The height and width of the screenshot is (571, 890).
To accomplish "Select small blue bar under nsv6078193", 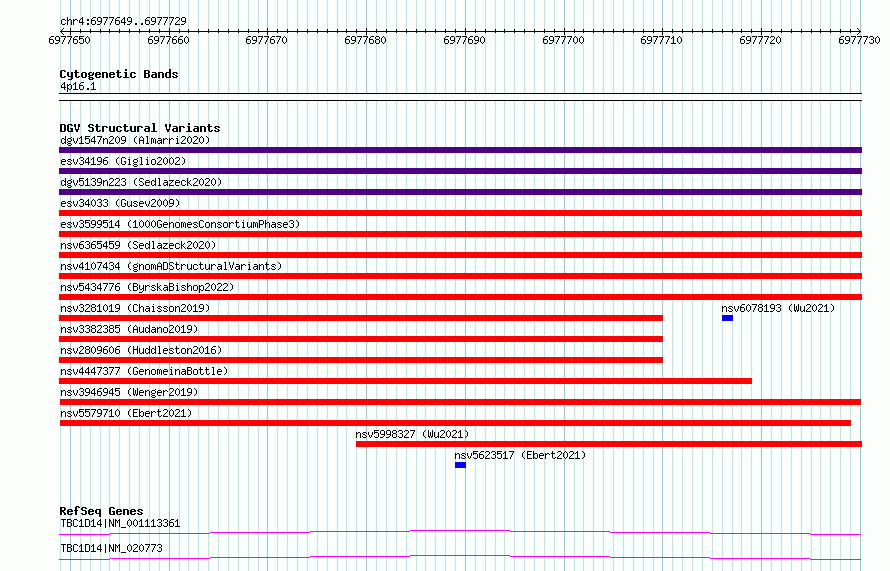I will coord(727,318).
